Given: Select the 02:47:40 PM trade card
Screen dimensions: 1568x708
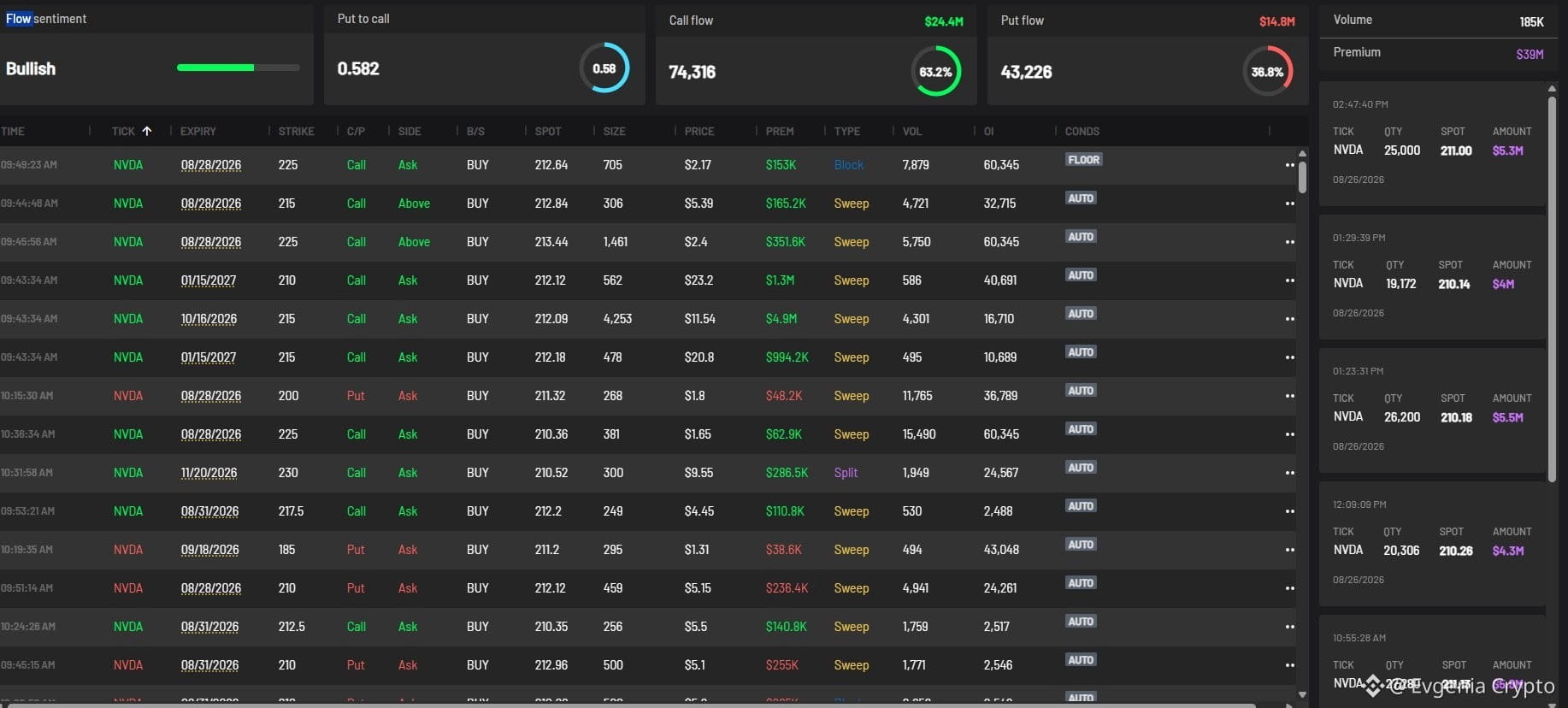Looking at the screenshot, I should tap(1432, 144).
